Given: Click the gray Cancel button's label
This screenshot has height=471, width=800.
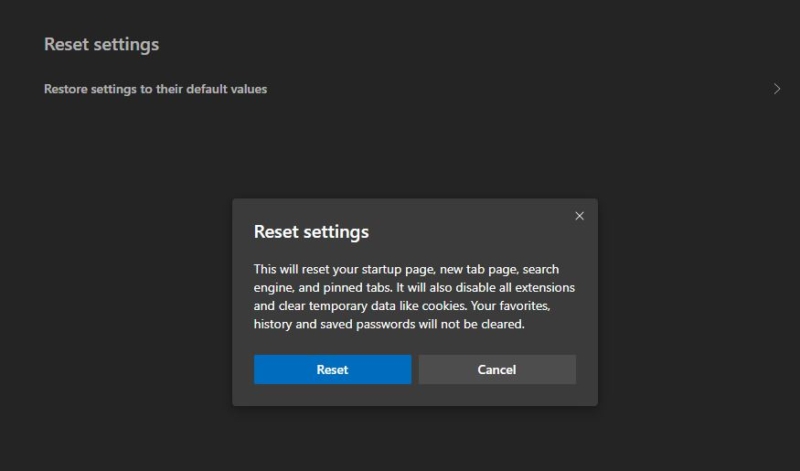Looking at the screenshot, I should [x=497, y=369].
